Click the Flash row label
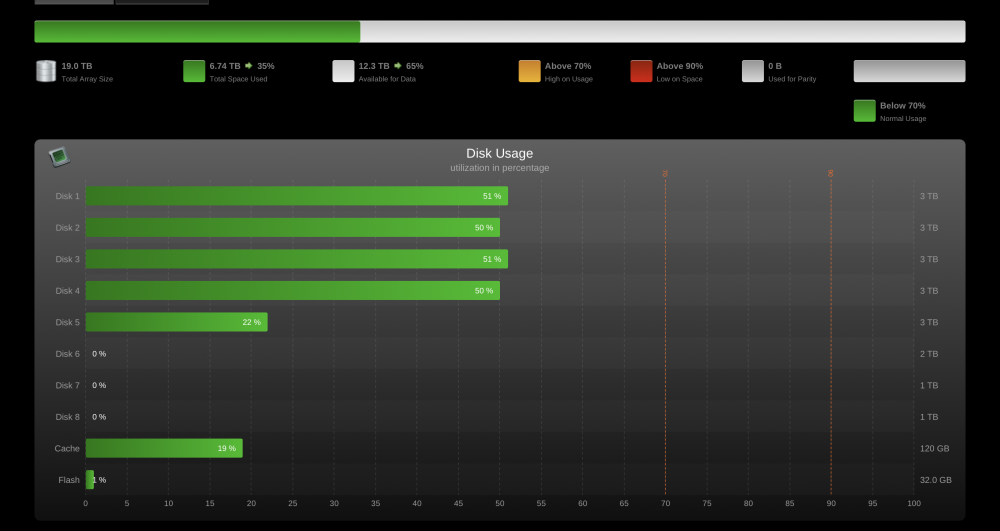Image resolution: width=1000 pixels, height=531 pixels. point(69,480)
